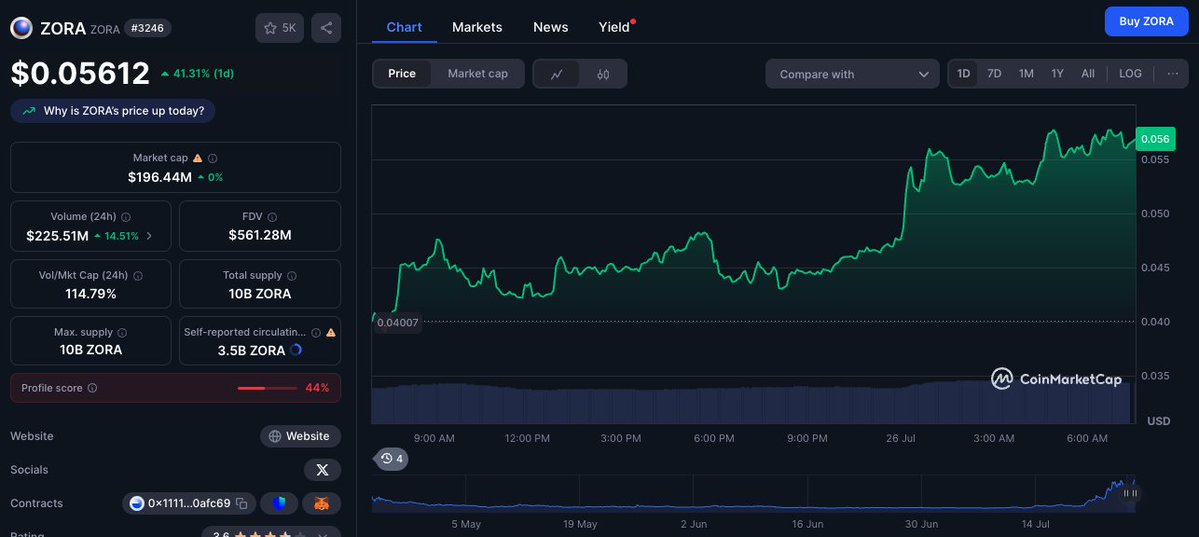Click the chart events history badge showing 4

pos(392,459)
